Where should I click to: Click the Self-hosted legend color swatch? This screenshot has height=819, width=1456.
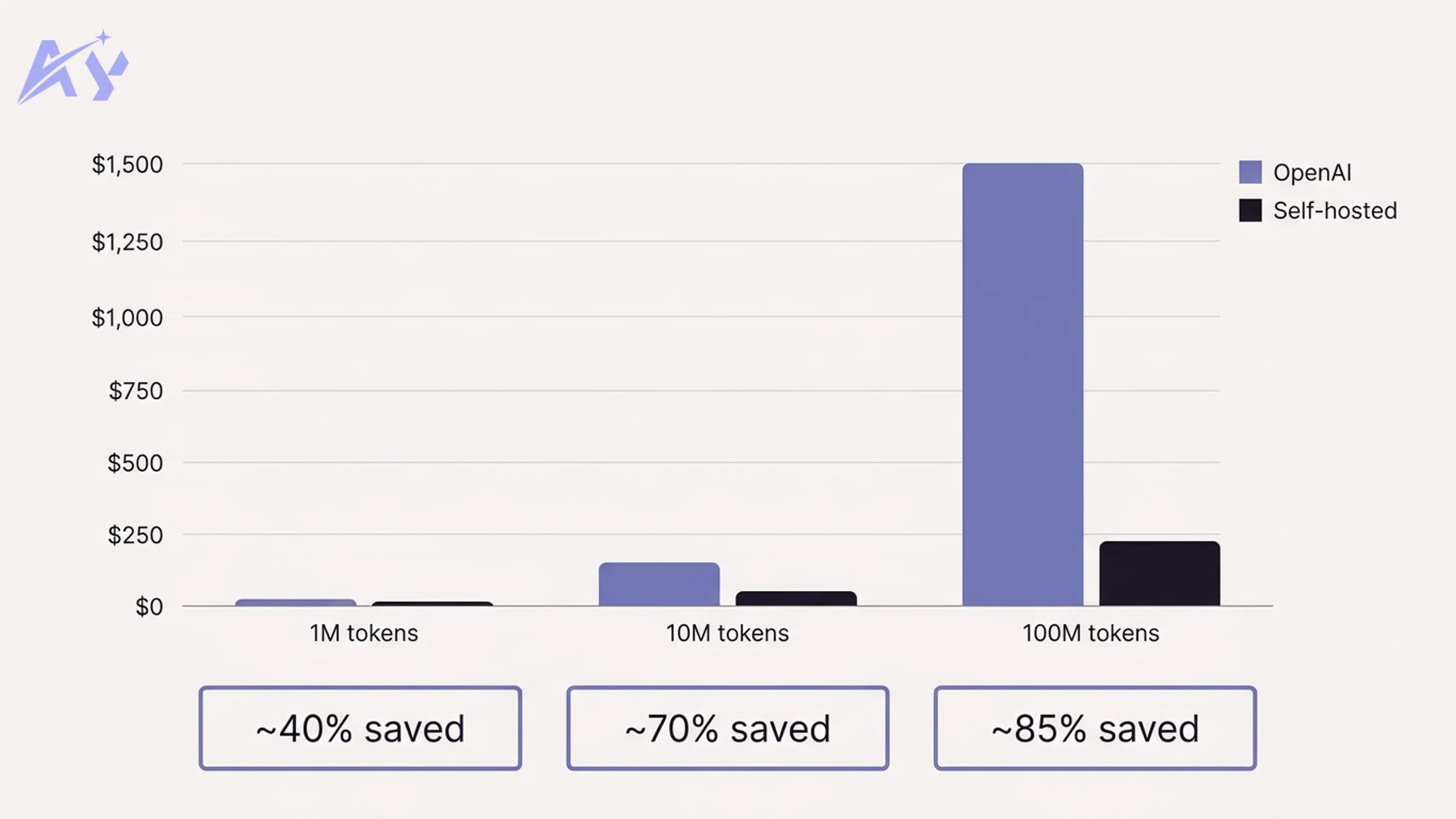point(1250,211)
